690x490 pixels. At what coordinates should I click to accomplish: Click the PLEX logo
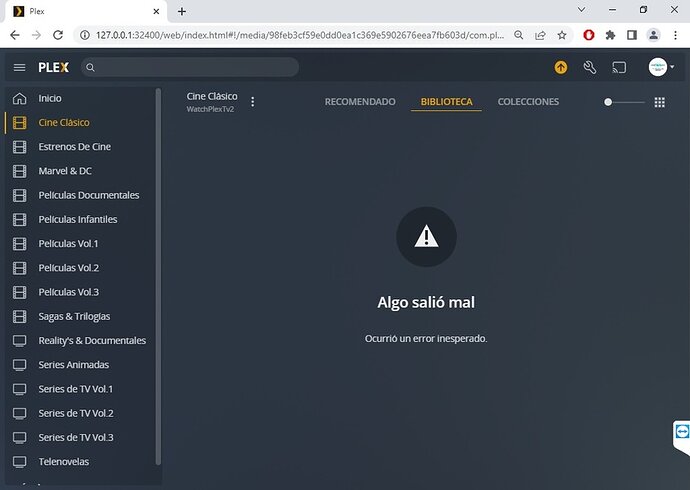[x=54, y=67]
